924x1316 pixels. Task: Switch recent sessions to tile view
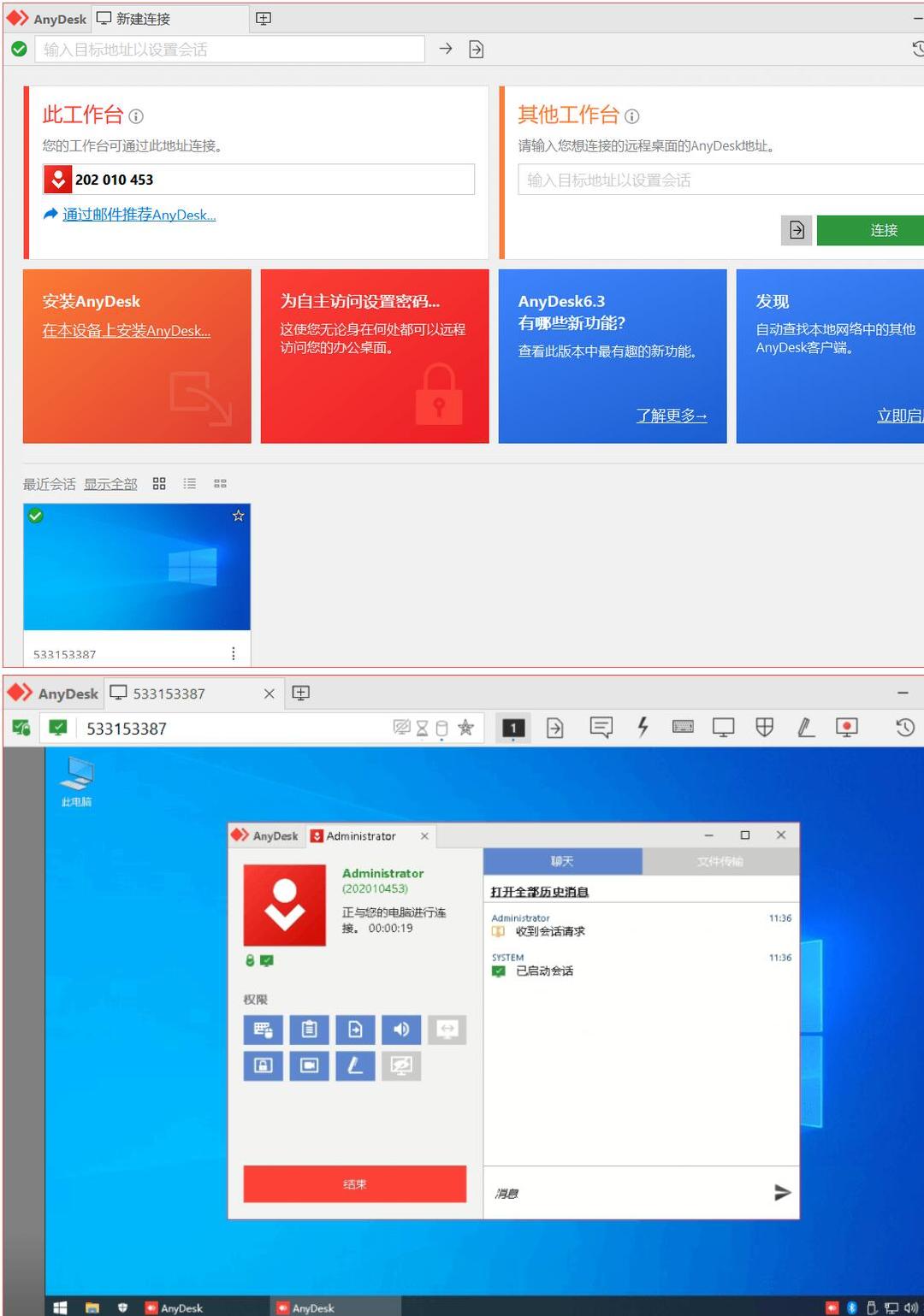(x=159, y=483)
